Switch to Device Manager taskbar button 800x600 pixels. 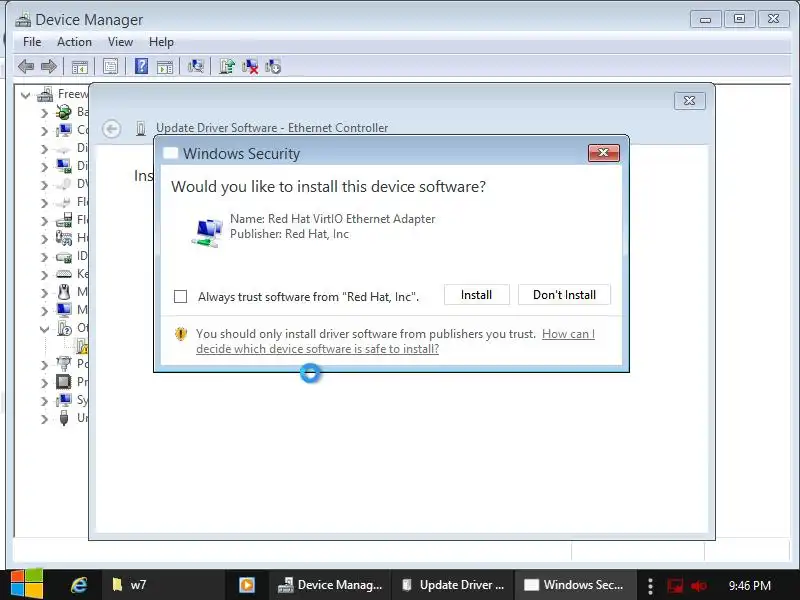pos(330,585)
